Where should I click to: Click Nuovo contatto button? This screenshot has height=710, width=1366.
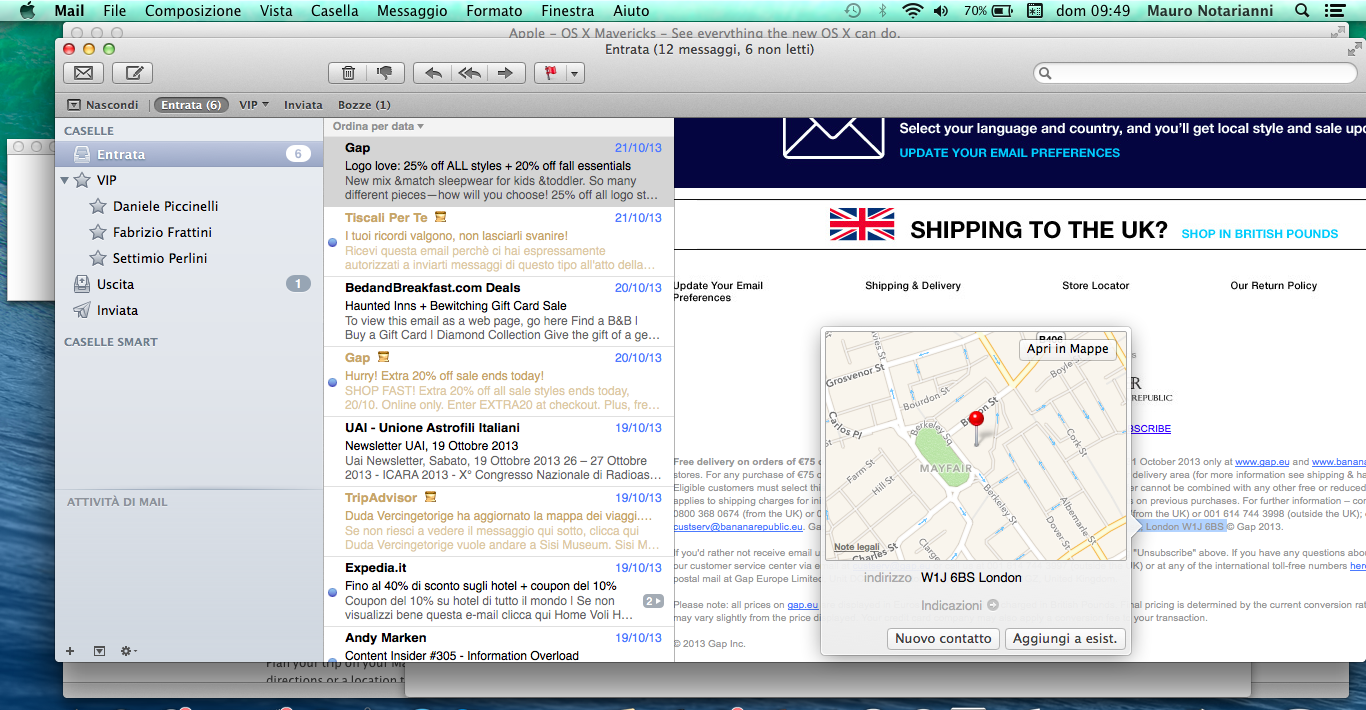click(x=943, y=638)
